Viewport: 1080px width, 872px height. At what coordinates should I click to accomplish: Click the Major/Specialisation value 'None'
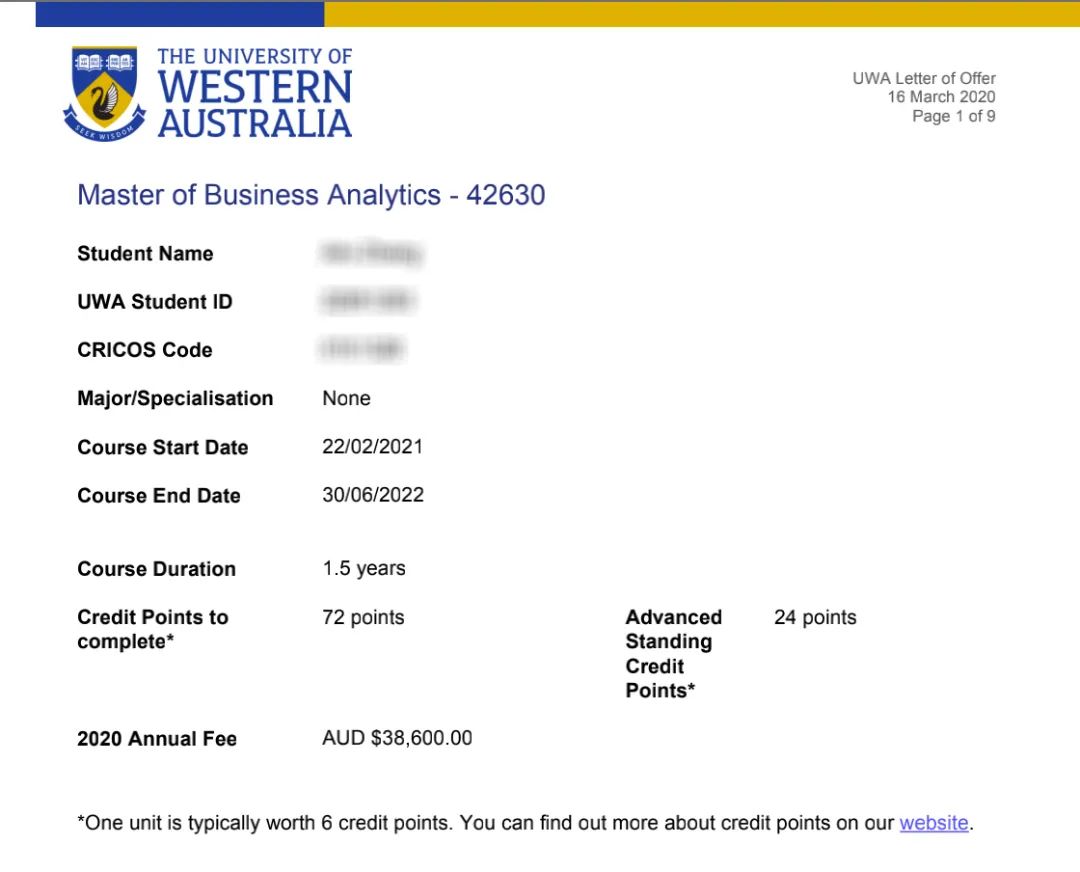(346, 398)
